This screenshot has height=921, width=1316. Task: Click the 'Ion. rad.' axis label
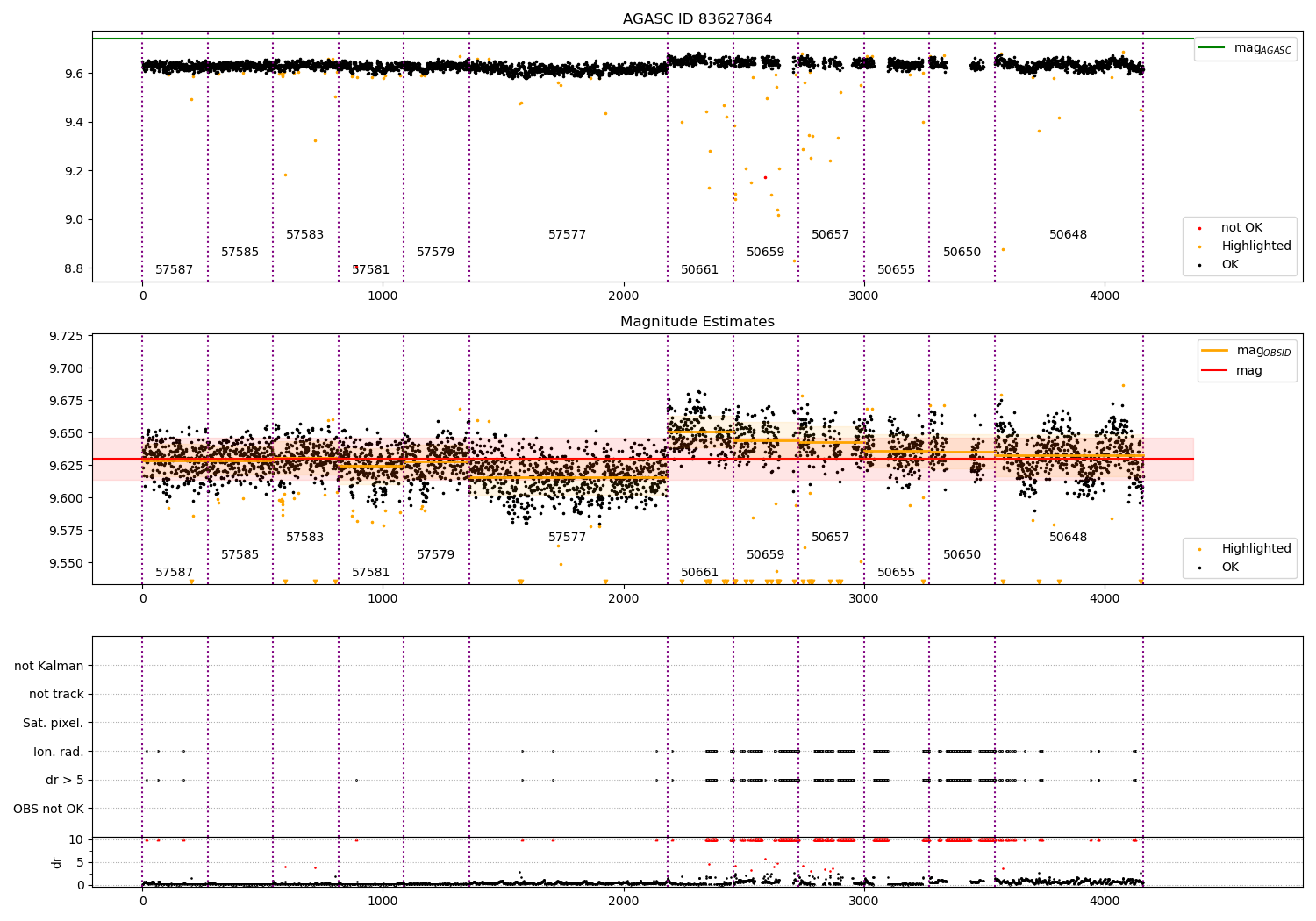pyautogui.click(x=59, y=752)
